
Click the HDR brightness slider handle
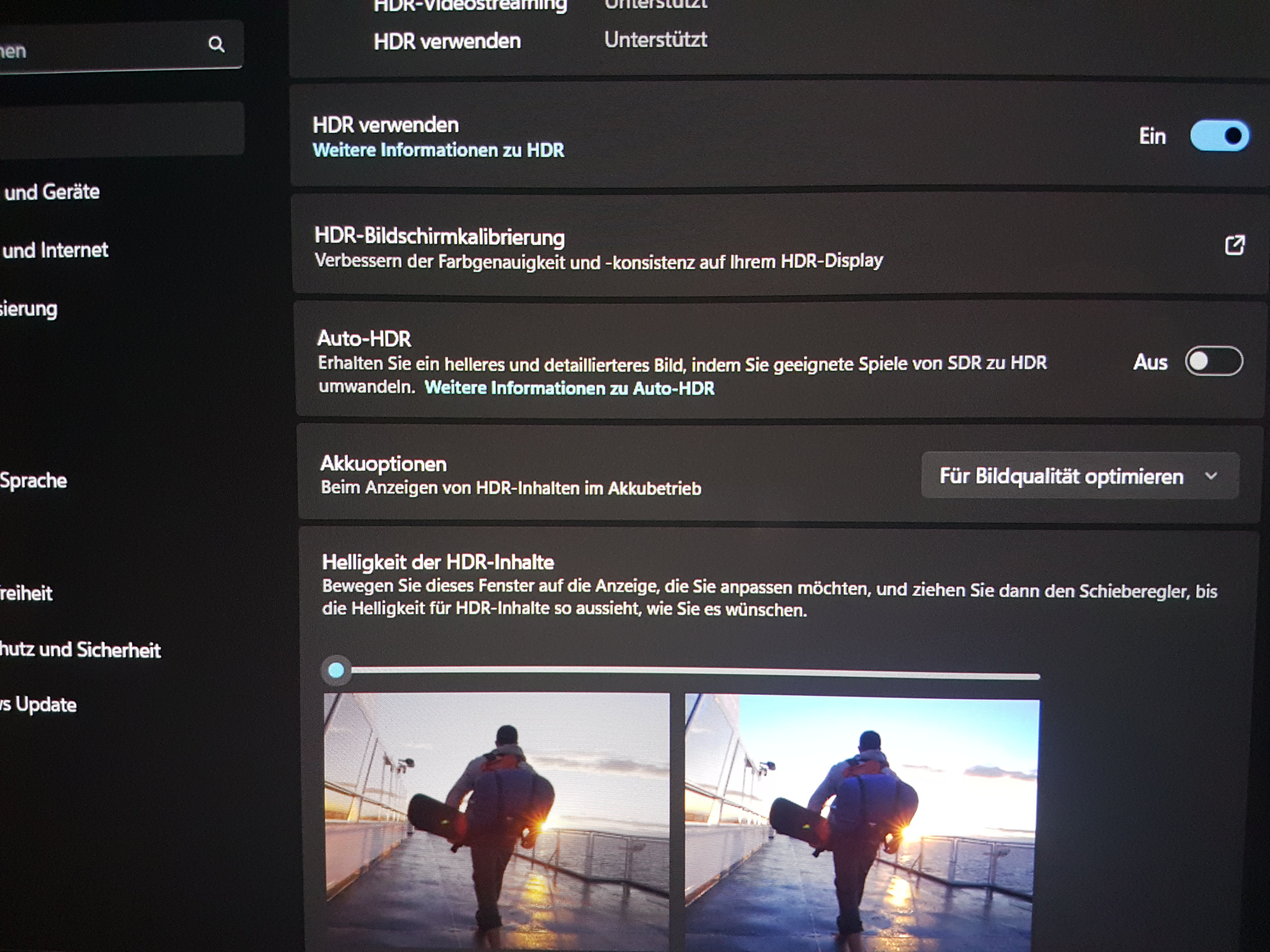(x=336, y=670)
